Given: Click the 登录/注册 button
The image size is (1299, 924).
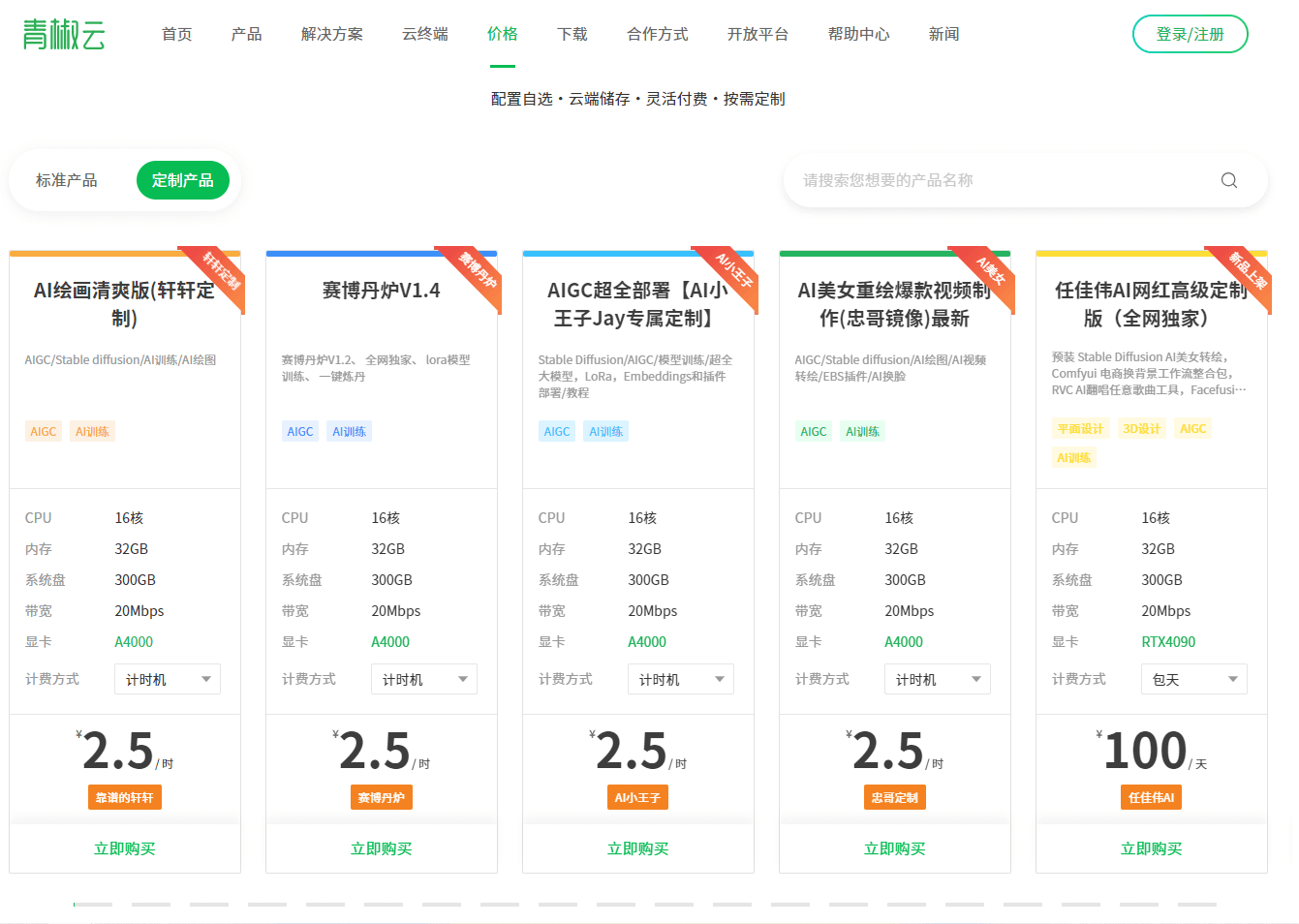Looking at the screenshot, I should (1191, 34).
